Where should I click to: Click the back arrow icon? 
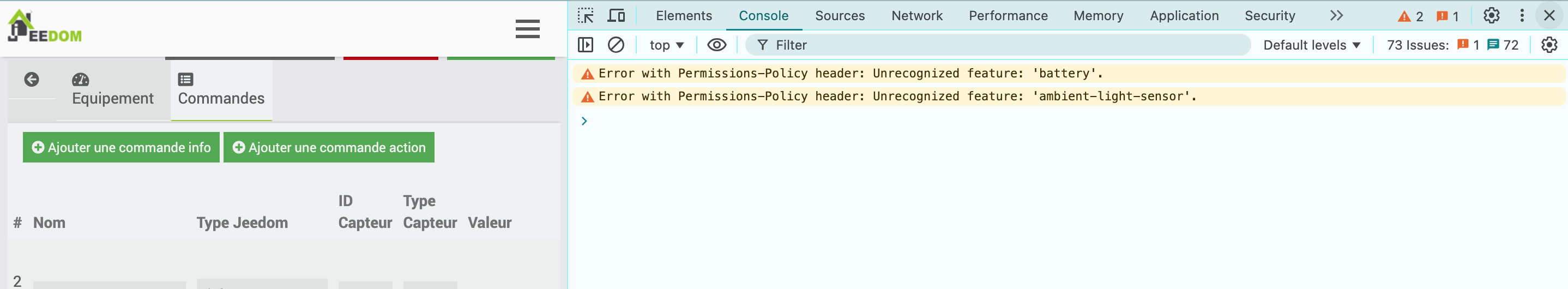pos(32,79)
